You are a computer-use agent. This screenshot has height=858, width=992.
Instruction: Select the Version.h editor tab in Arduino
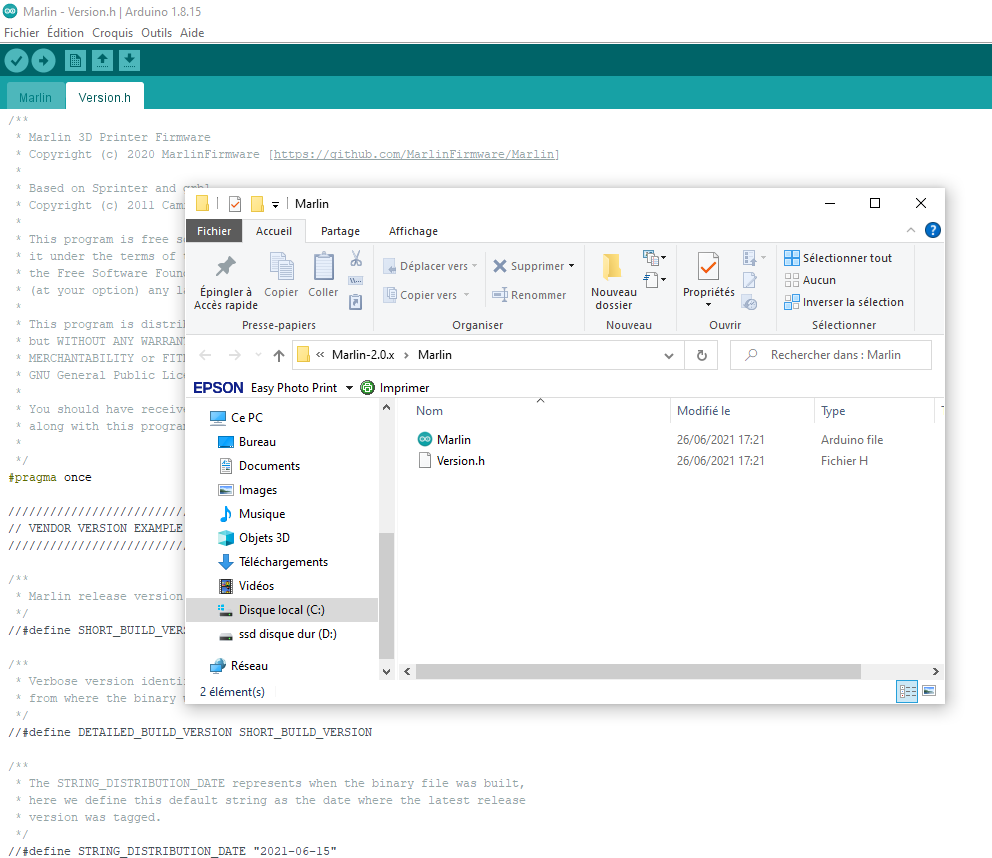tap(104, 97)
